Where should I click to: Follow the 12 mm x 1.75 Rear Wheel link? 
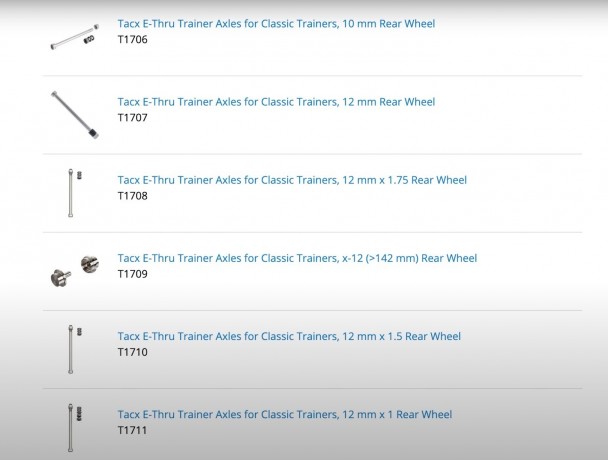tap(292, 180)
